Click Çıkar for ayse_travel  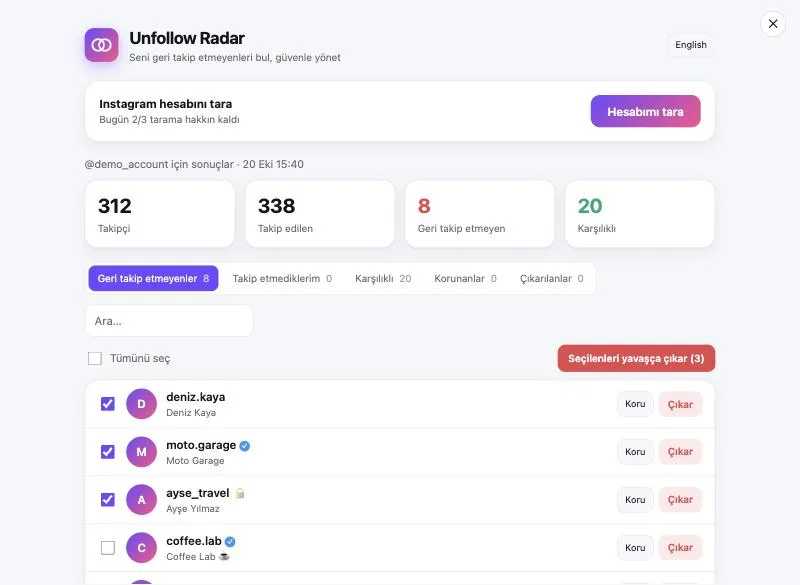coord(680,500)
